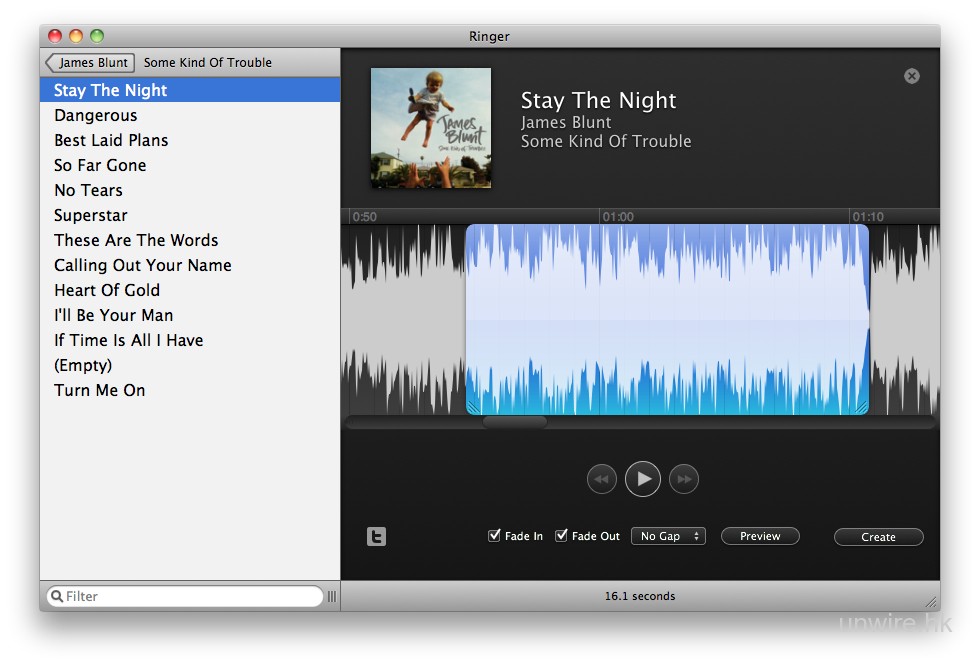Image resolution: width=980 pixels, height=666 pixels.
Task: Click the sidebar resize grip handle
Action: point(332,597)
